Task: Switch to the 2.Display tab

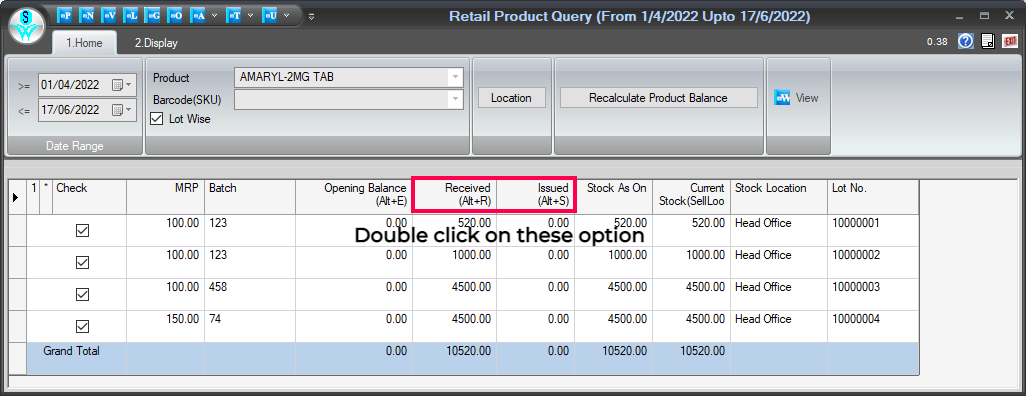Action: (x=156, y=43)
